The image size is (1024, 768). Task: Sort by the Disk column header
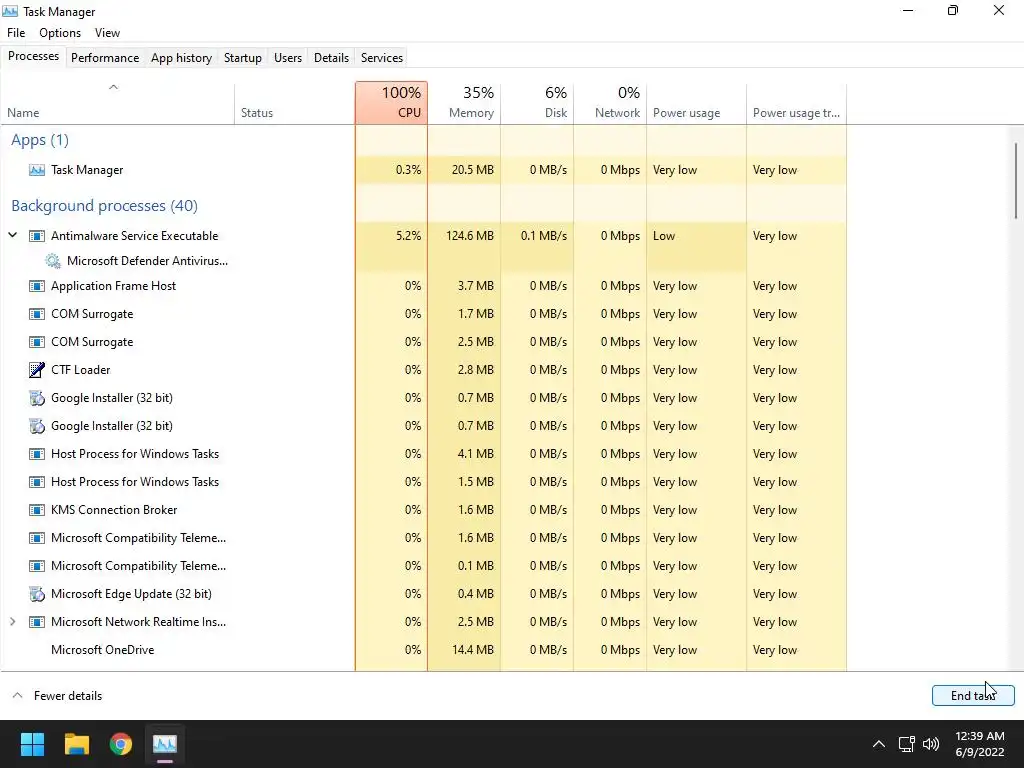(537, 103)
